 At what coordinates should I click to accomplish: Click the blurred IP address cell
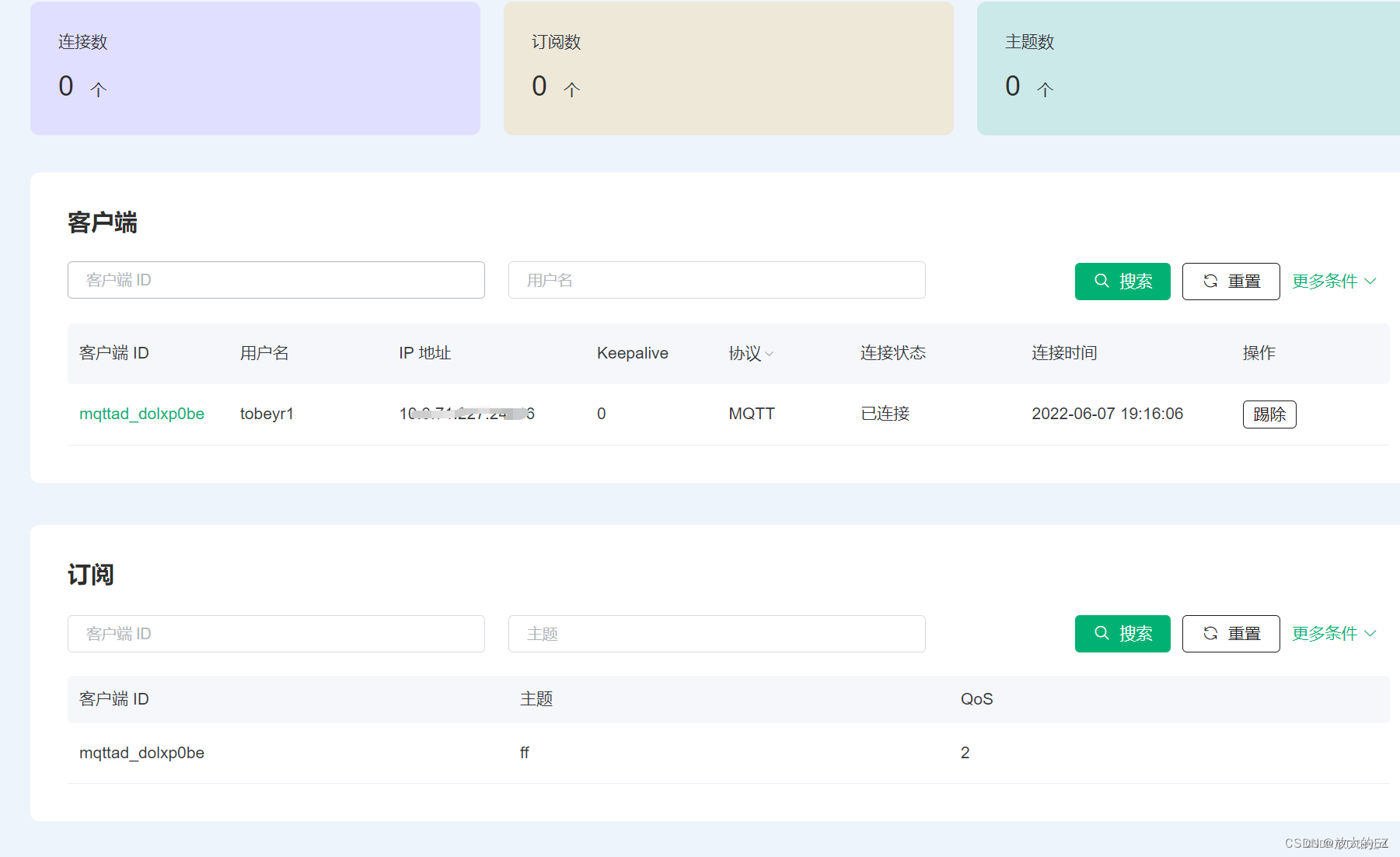[466, 414]
